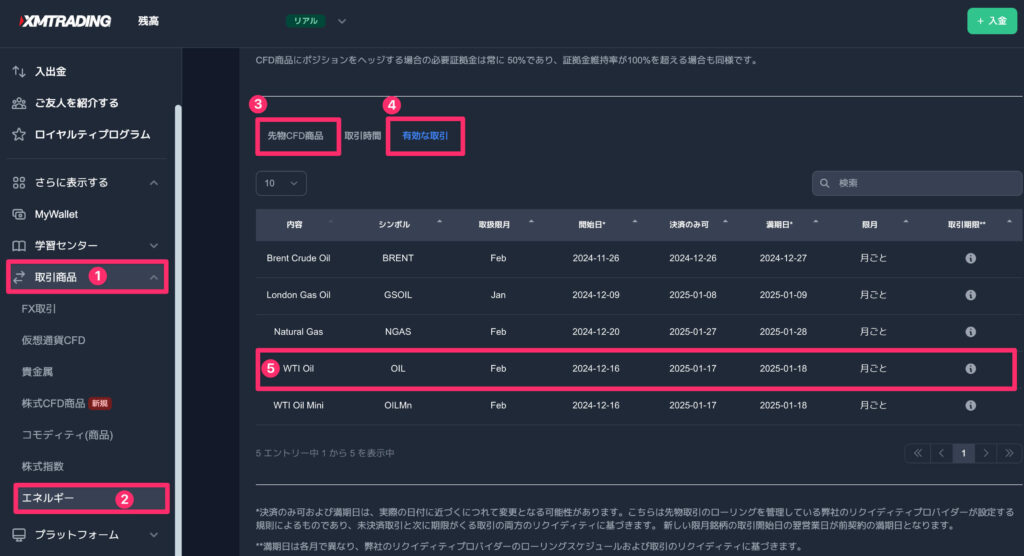The height and width of the screenshot is (556, 1024).
Task: Click the loyalty program star icon
Action: click(x=19, y=134)
